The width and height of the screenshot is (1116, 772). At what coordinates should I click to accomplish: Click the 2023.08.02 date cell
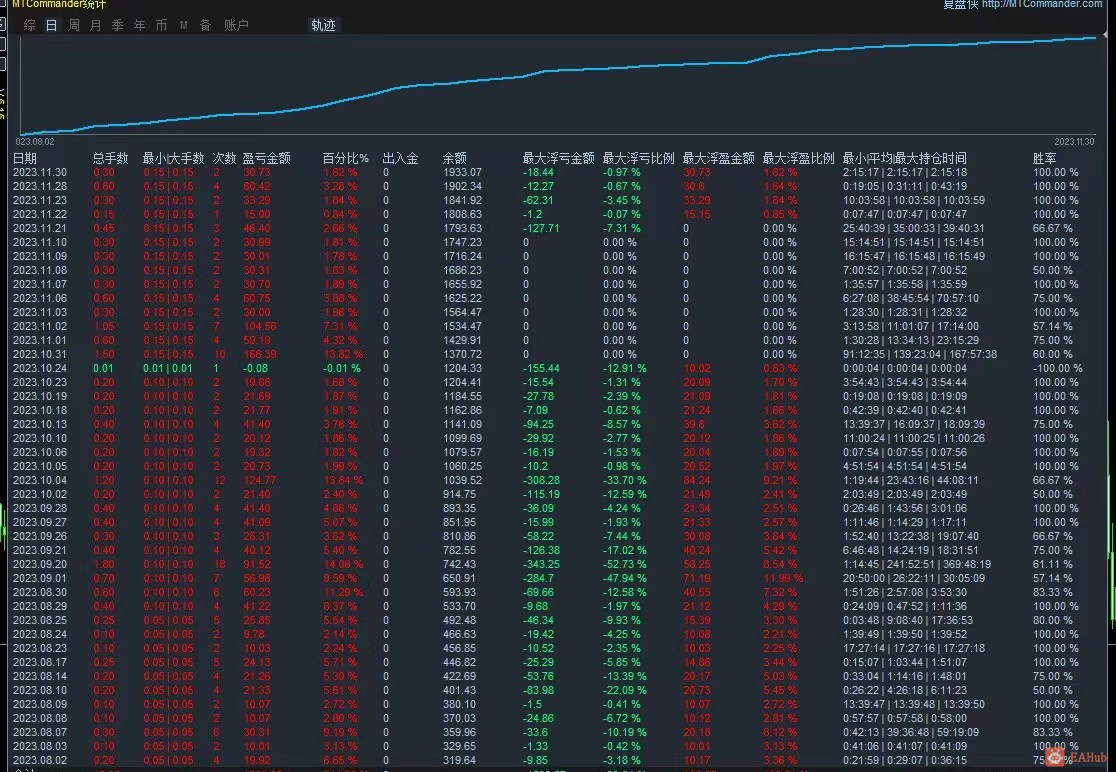tap(40, 760)
